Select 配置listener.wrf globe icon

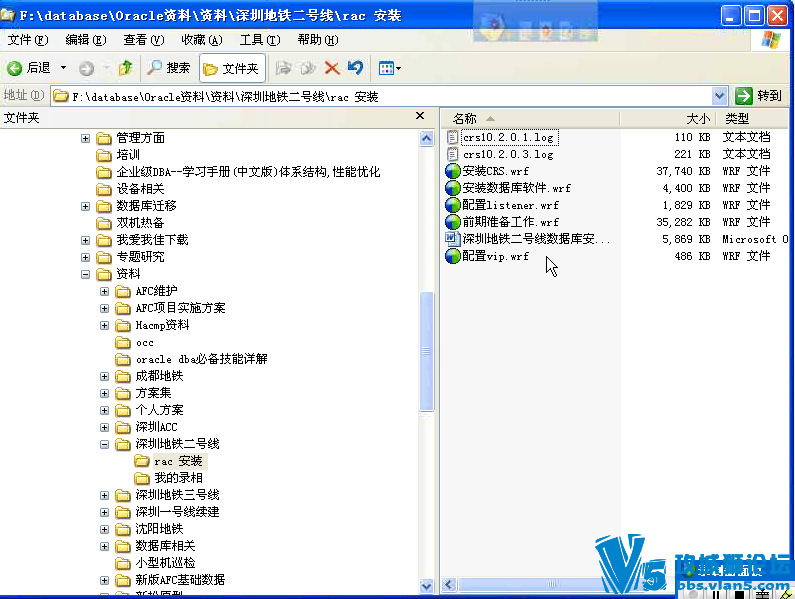(x=452, y=205)
